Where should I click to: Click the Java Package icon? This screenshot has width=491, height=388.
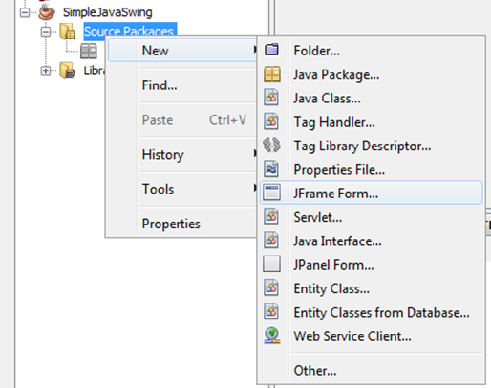[x=272, y=74]
